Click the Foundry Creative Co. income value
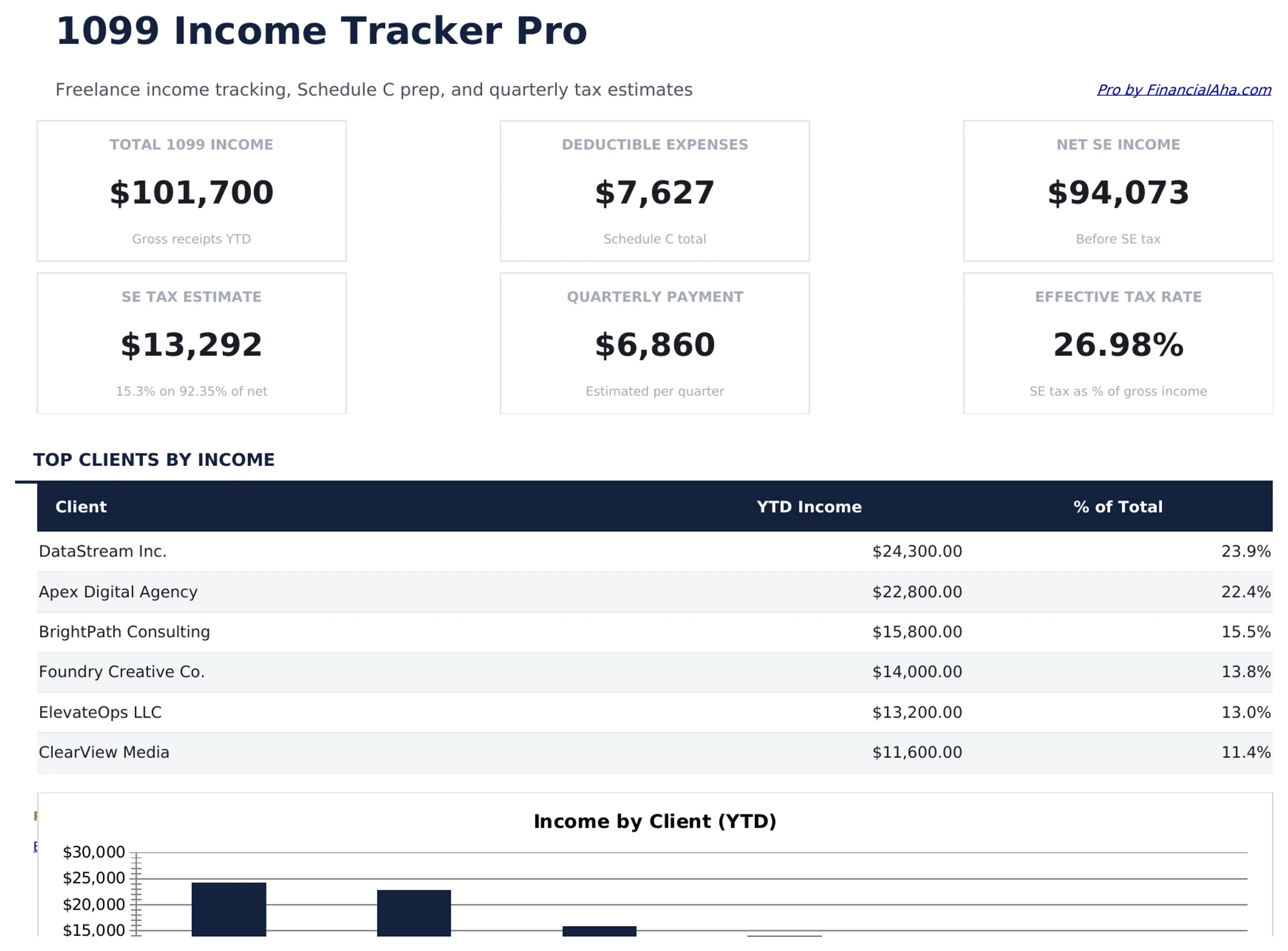The height and width of the screenshot is (951, 1288). point(916,671)
